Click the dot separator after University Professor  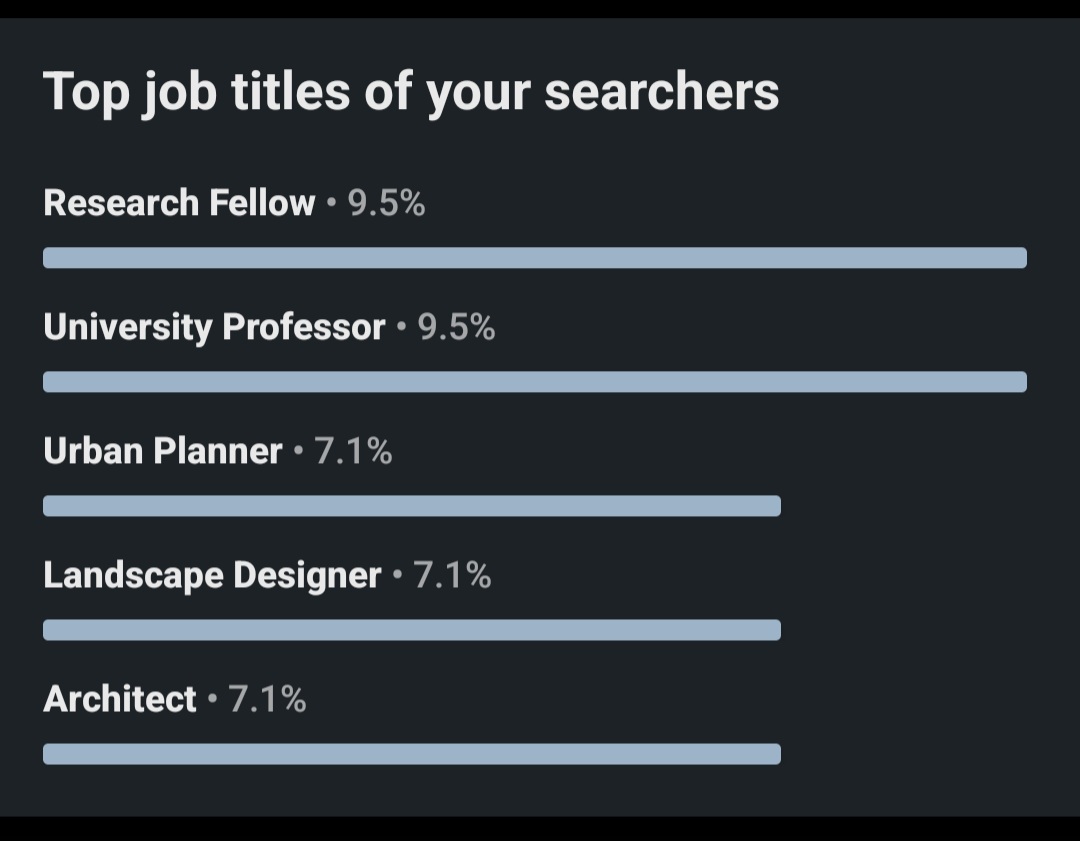pos(401,328)
